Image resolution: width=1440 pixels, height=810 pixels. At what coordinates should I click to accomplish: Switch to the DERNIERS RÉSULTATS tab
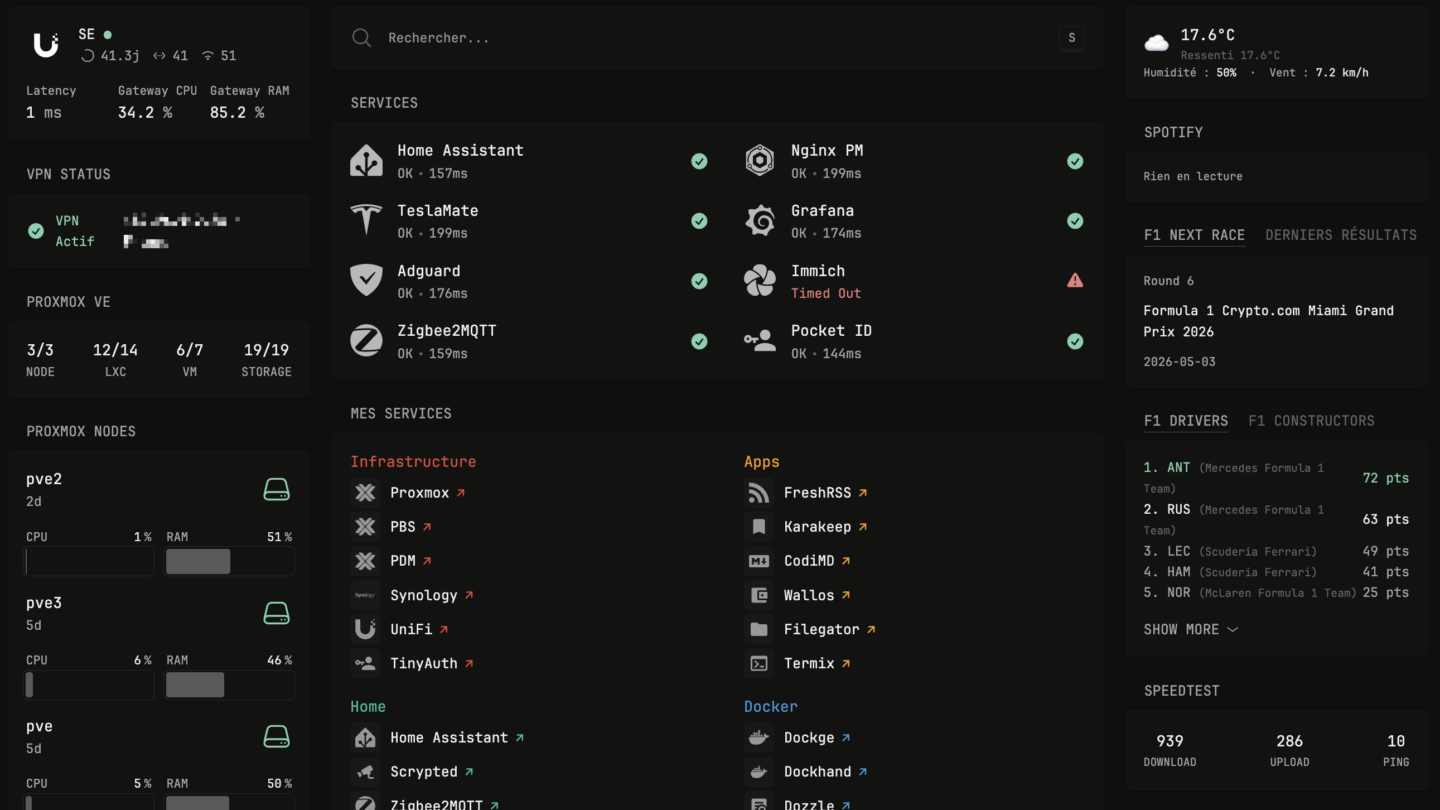(1341, 235)
